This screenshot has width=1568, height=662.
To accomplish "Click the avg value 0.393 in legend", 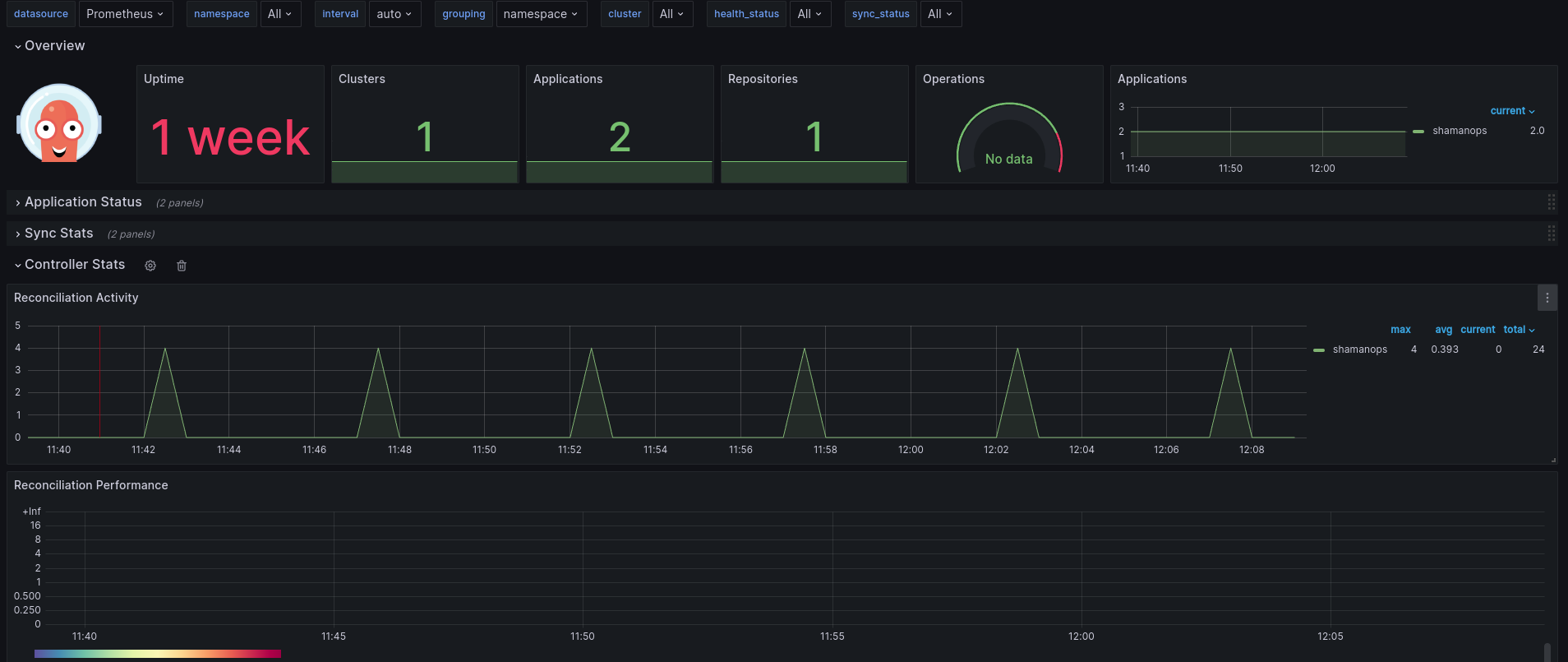I will pos(1445,350).
